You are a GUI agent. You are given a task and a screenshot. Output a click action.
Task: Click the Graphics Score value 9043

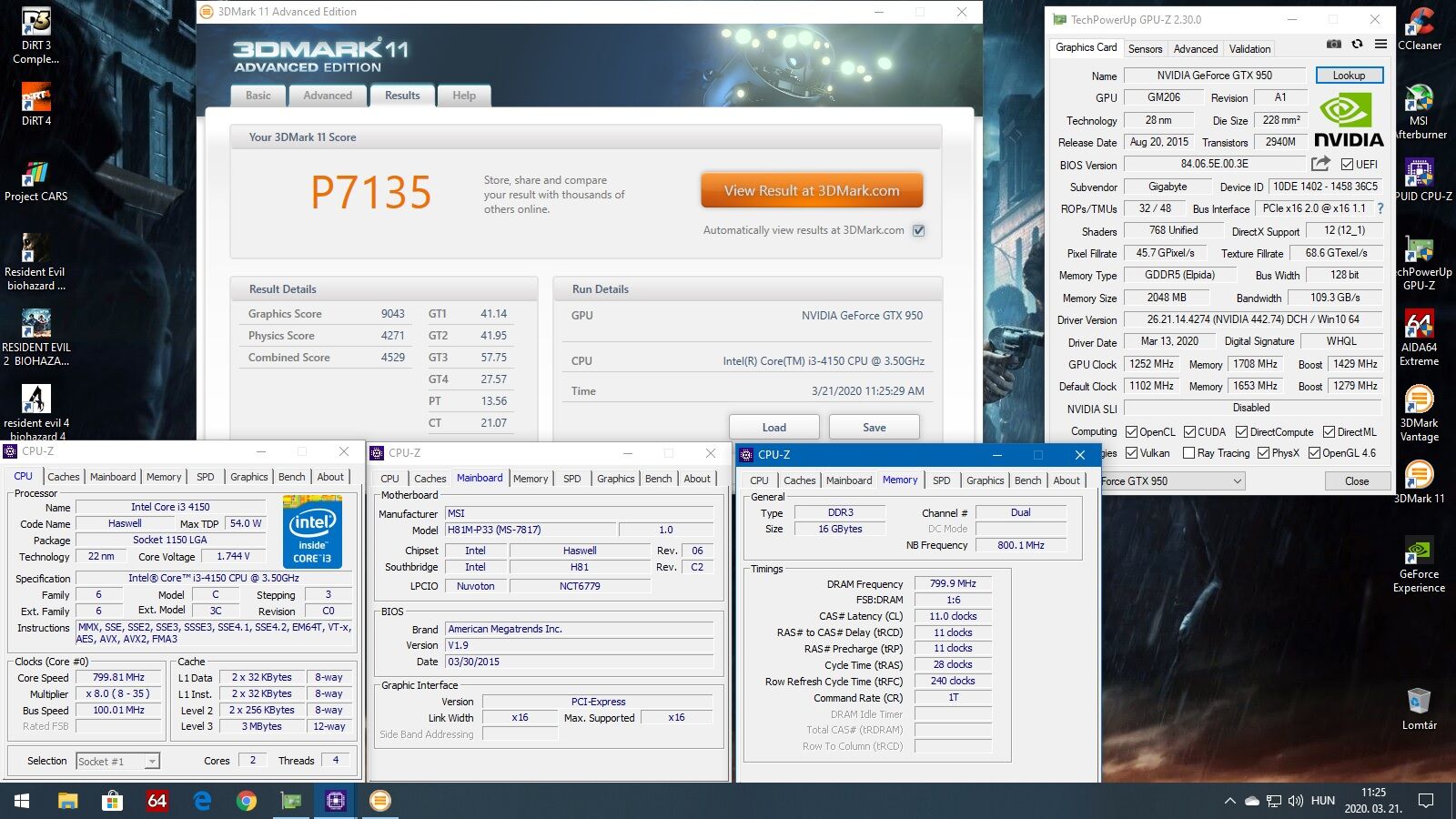[393, 314]
